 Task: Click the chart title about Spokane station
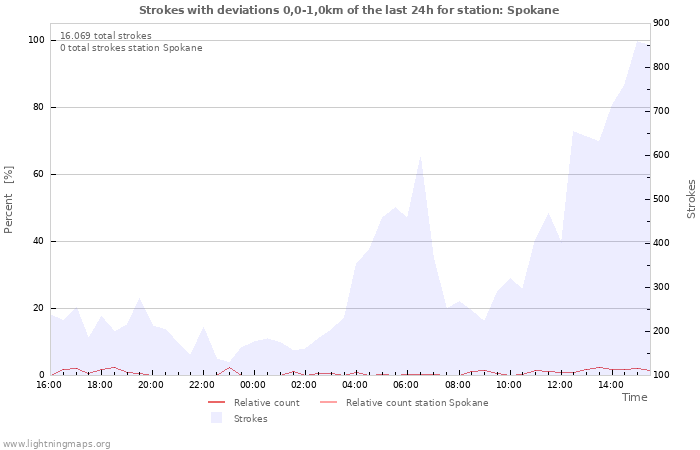tap(349, 10)
